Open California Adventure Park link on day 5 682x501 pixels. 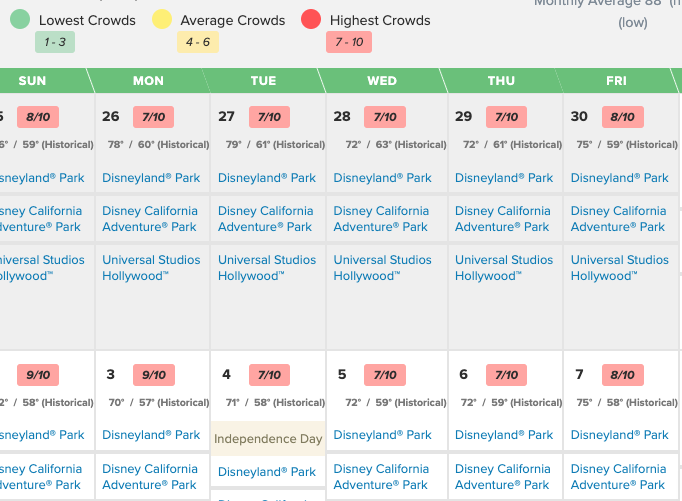pyautogui.click(x=381, y=477)
